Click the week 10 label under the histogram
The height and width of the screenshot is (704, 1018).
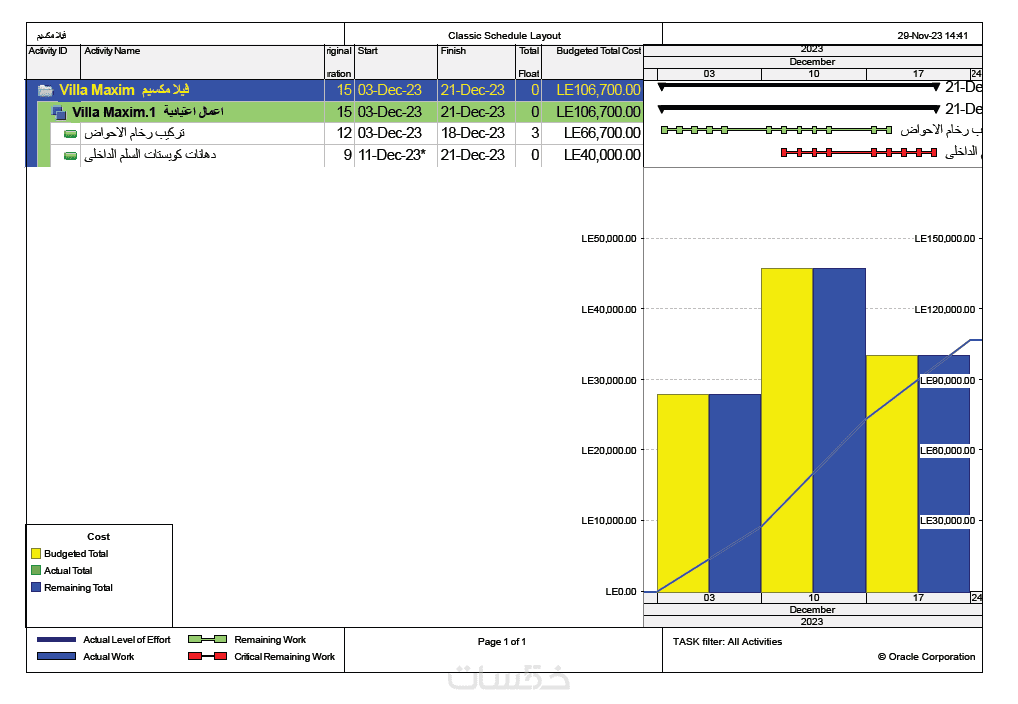tap(813, 597)
